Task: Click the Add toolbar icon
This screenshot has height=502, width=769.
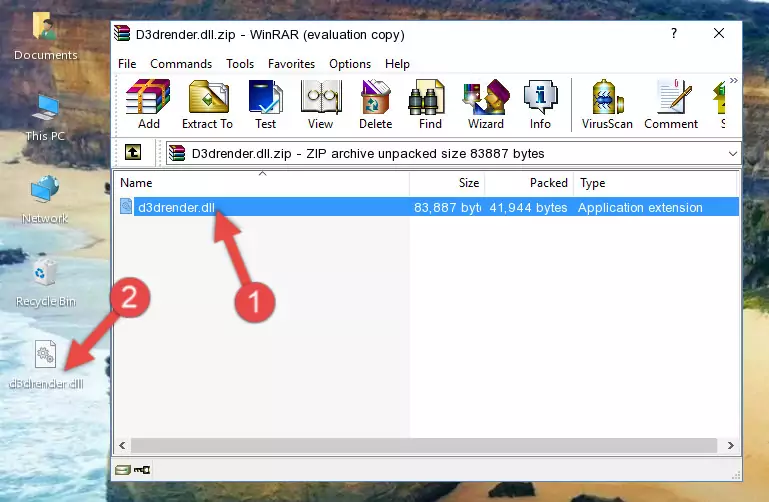Action: tap(148, 104)
